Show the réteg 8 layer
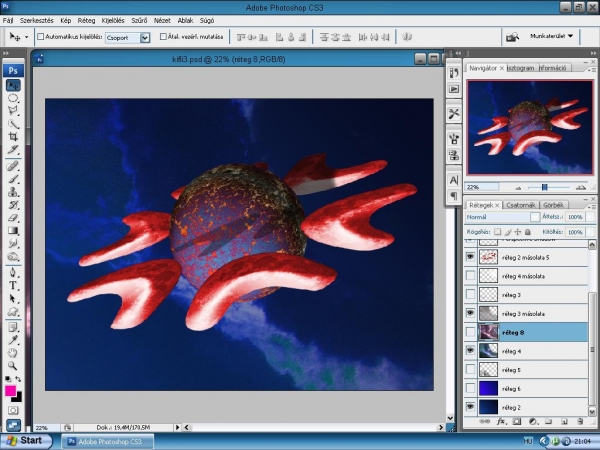The width and height of the screenshot is (600, 450). tap(470, 332)
